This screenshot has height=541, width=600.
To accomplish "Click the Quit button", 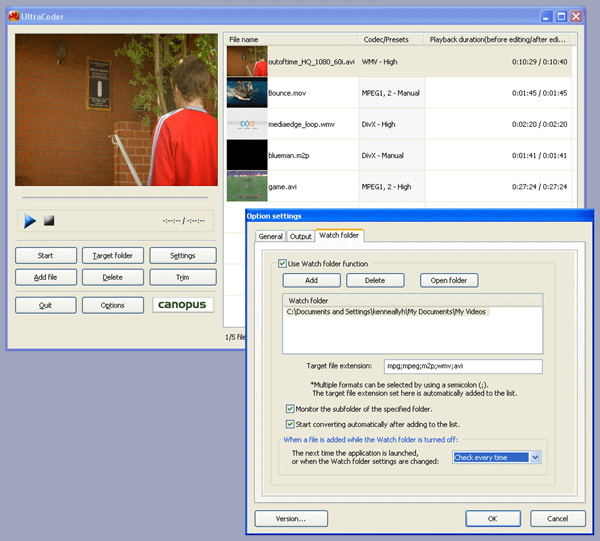I will coord(46,305).
